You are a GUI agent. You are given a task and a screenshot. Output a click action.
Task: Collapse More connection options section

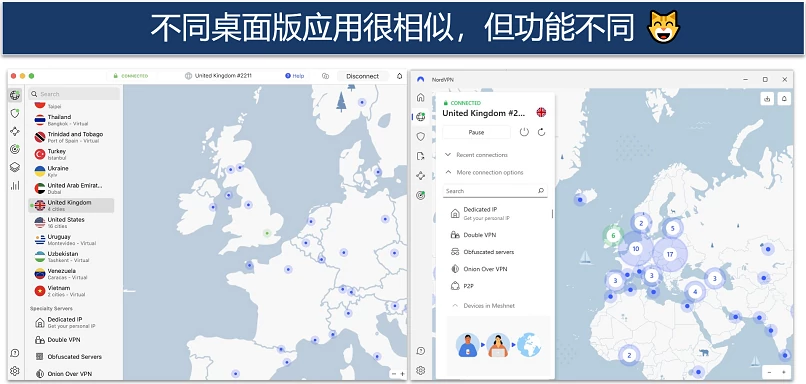click(484, 172)
